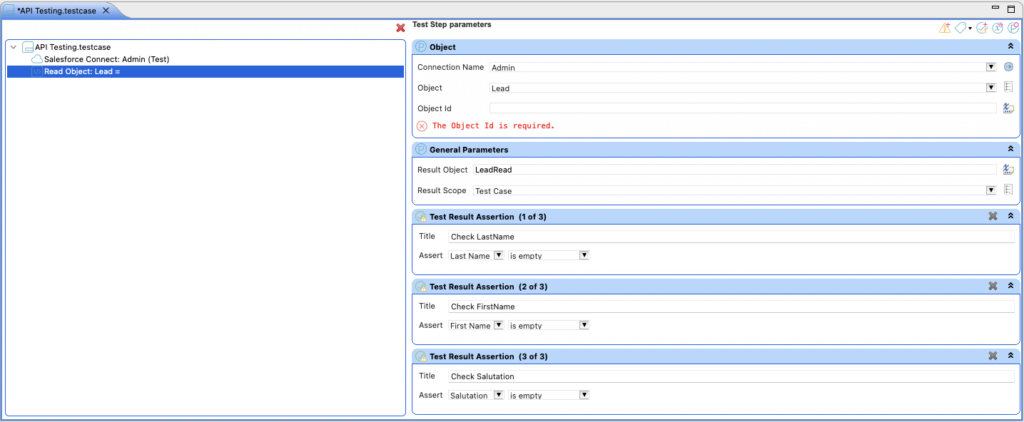Click the red X error icon

tap(401, 28)
